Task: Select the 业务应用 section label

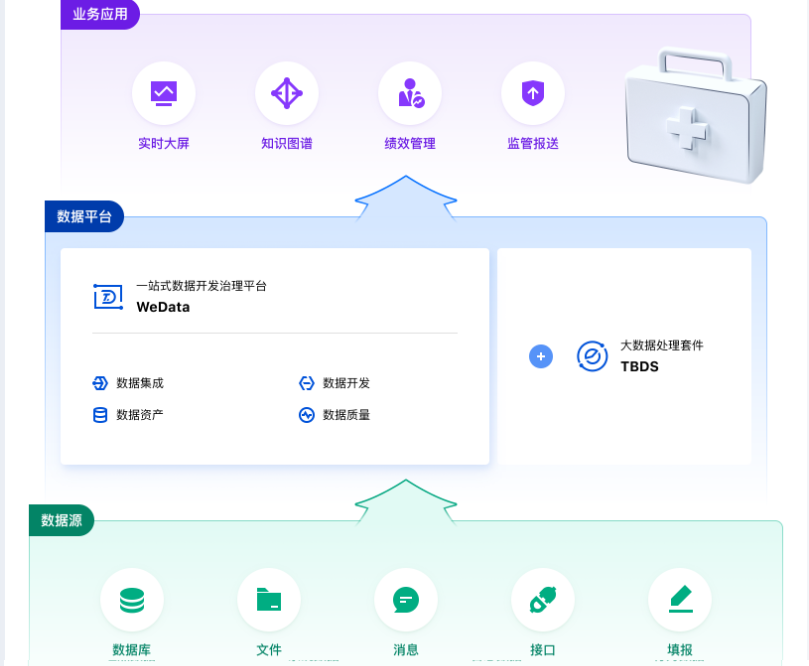Action: click(x=100, y=14)
